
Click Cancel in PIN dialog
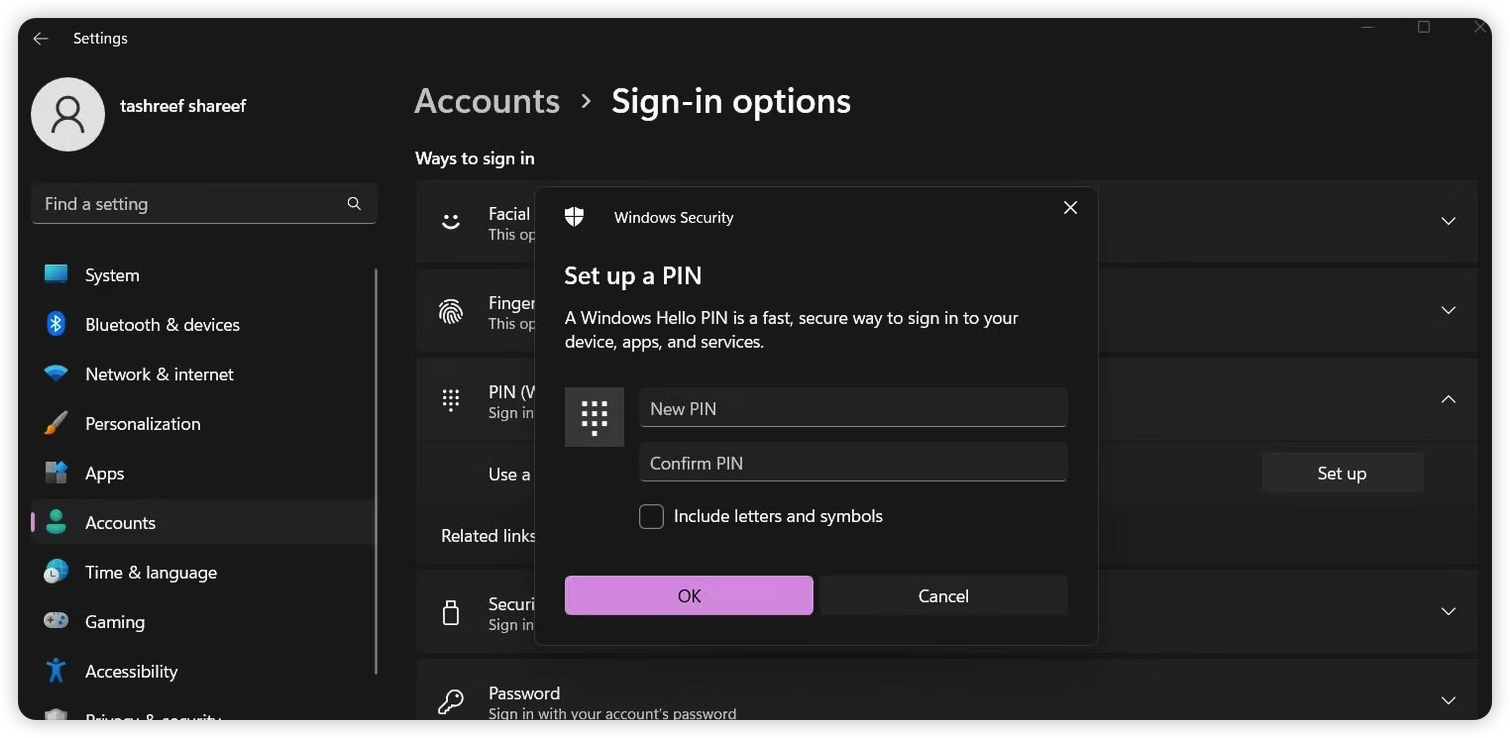[x=944, y=595]
